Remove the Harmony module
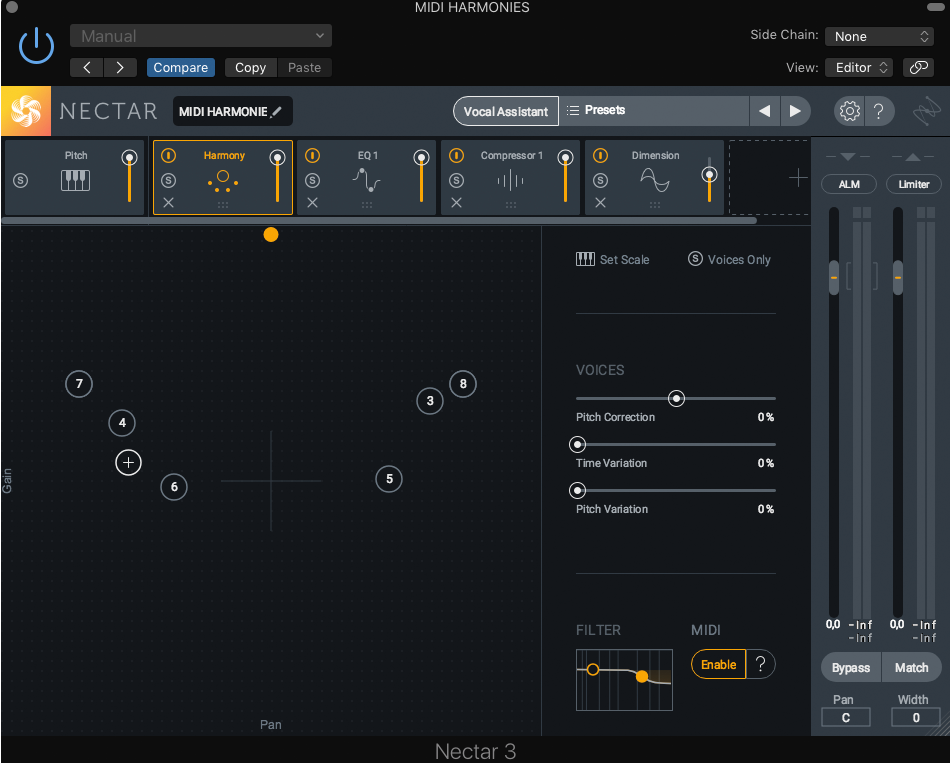The width and height of the screenshot is (950, 763). click(x=168, y=202)
